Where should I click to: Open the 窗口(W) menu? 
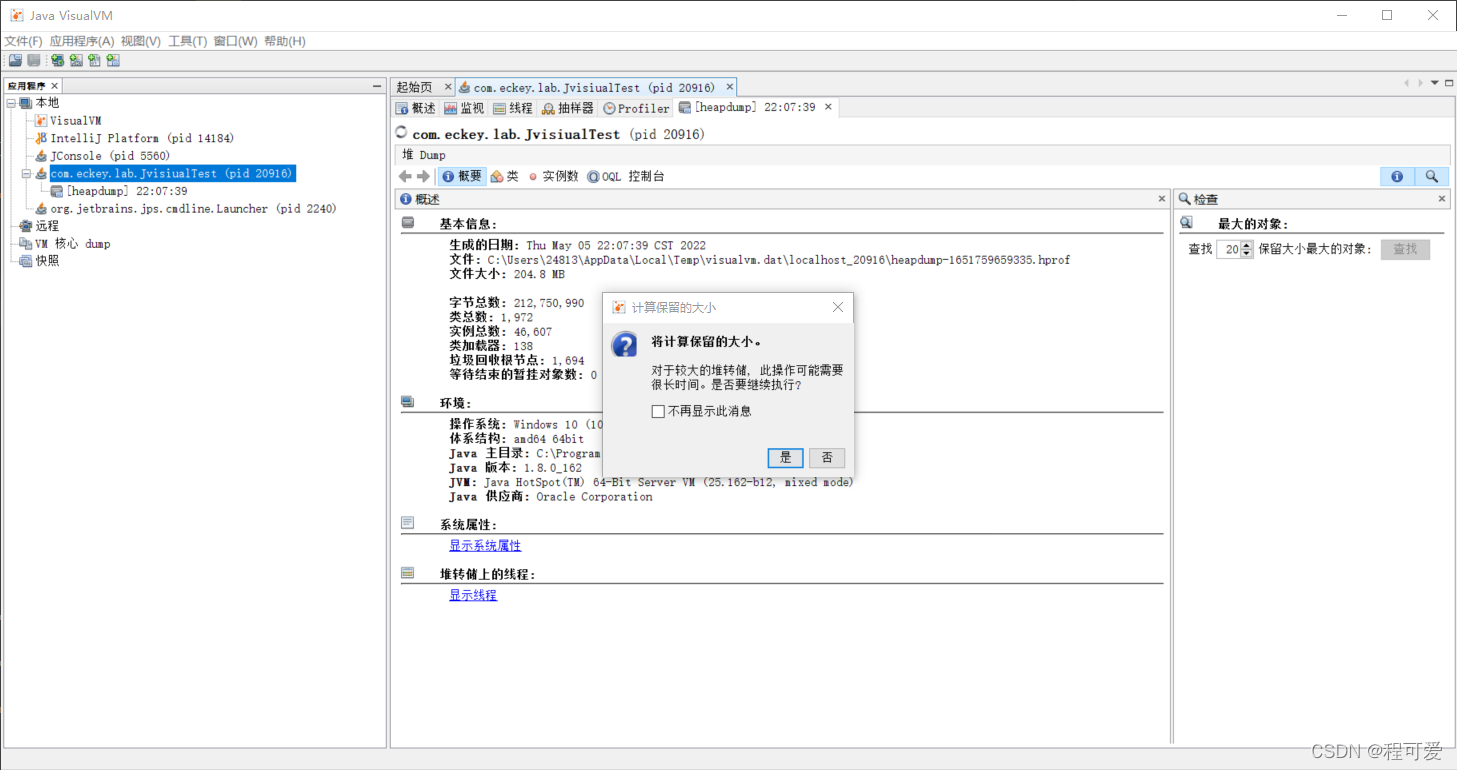point(236,41)
